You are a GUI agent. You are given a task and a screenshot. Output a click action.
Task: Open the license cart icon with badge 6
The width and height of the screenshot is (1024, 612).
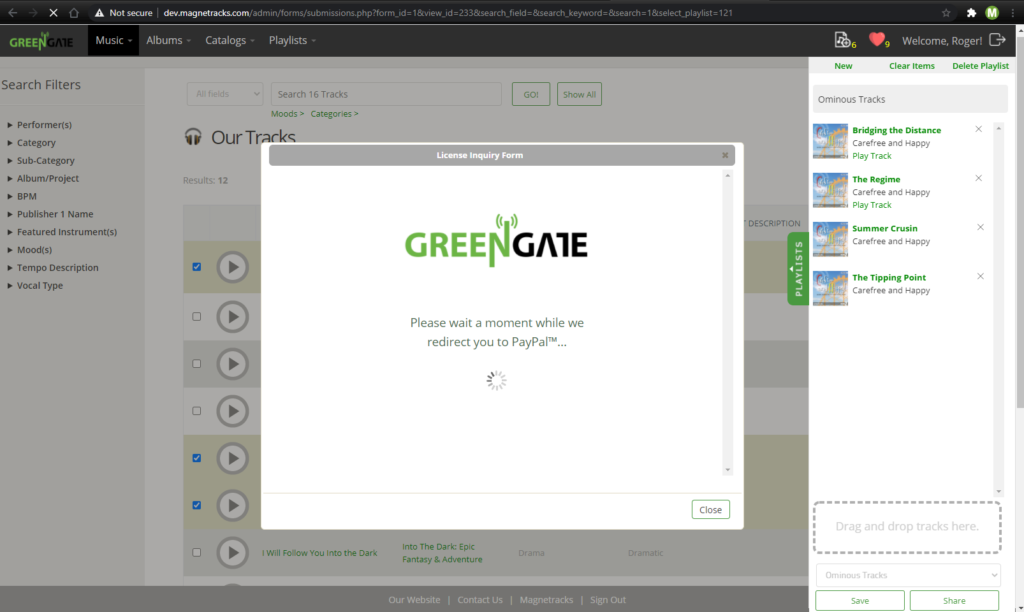click(x=842, y=40)
